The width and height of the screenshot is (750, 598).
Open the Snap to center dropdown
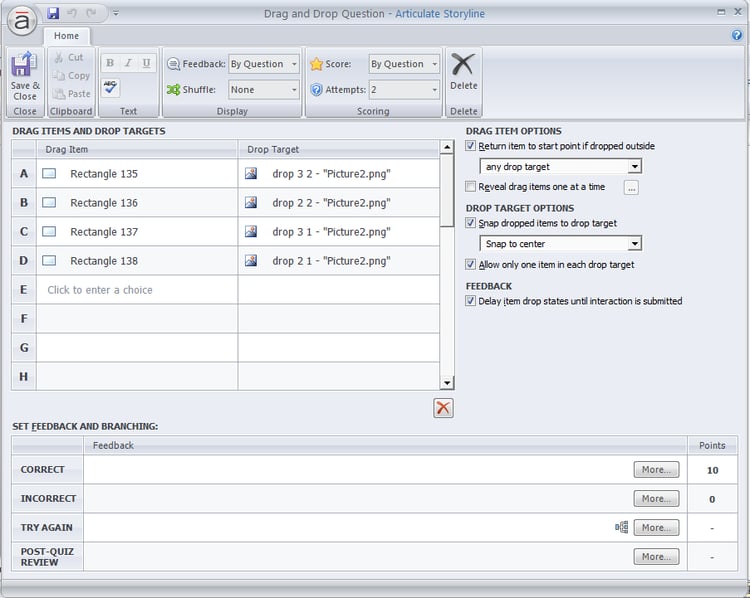[560, 244]
